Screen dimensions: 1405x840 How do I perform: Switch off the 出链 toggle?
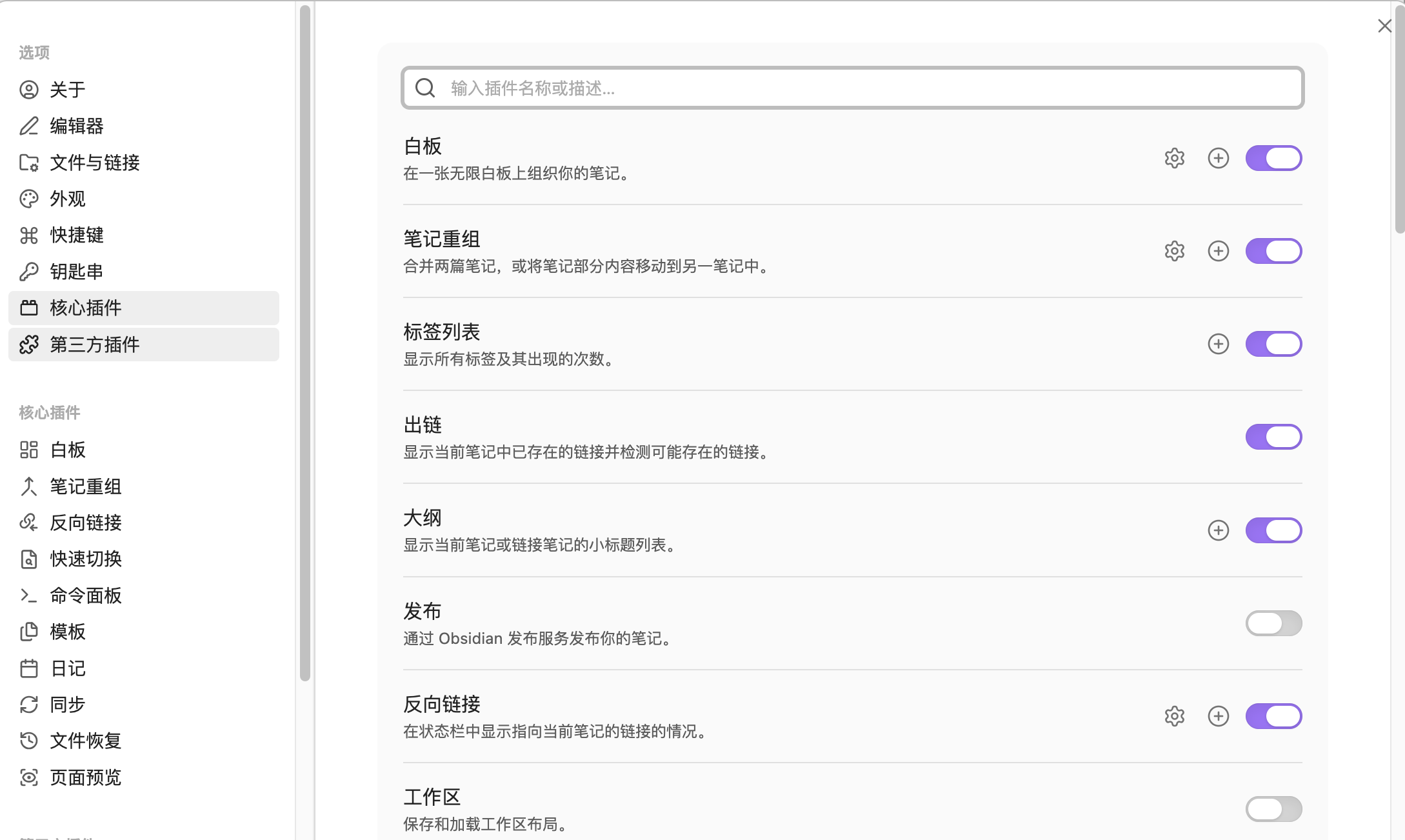coord(1273,437)
